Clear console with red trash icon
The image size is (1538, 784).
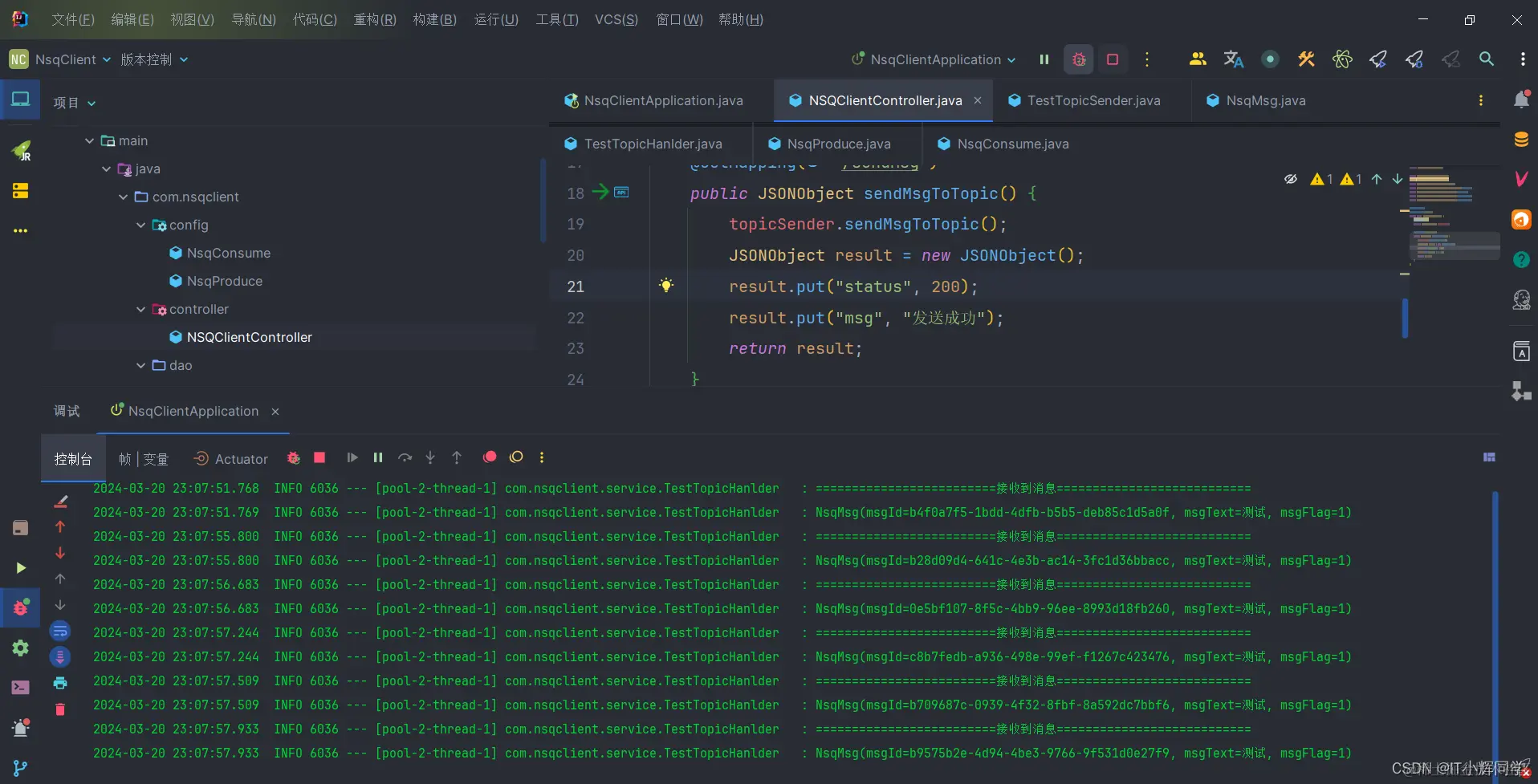pos(60,709)
